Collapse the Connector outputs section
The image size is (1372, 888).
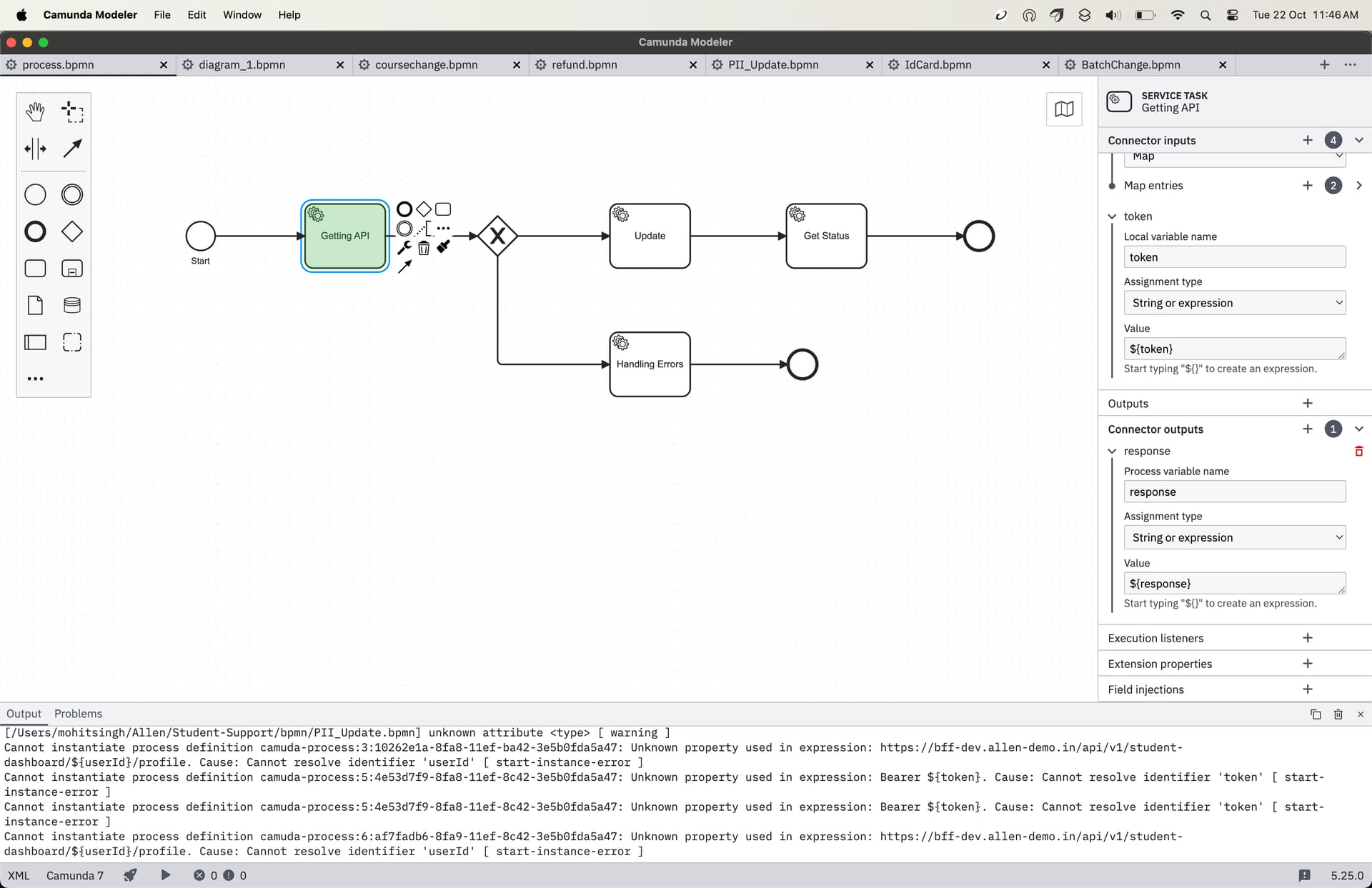click(x=1359, y=429)
